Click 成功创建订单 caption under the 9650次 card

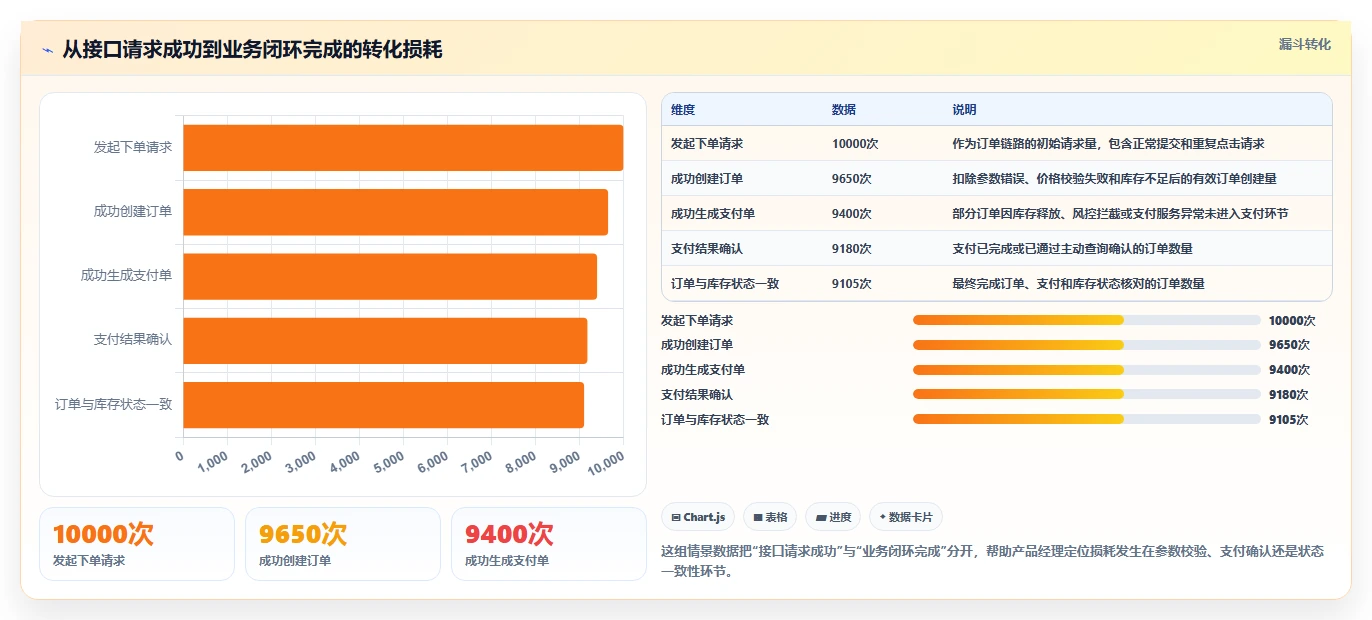click(295, 561)
